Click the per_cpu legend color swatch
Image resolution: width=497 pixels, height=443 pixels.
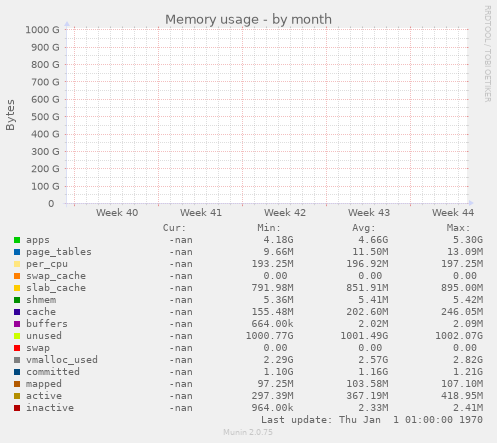pyautogui.click(x=17, y=264)
